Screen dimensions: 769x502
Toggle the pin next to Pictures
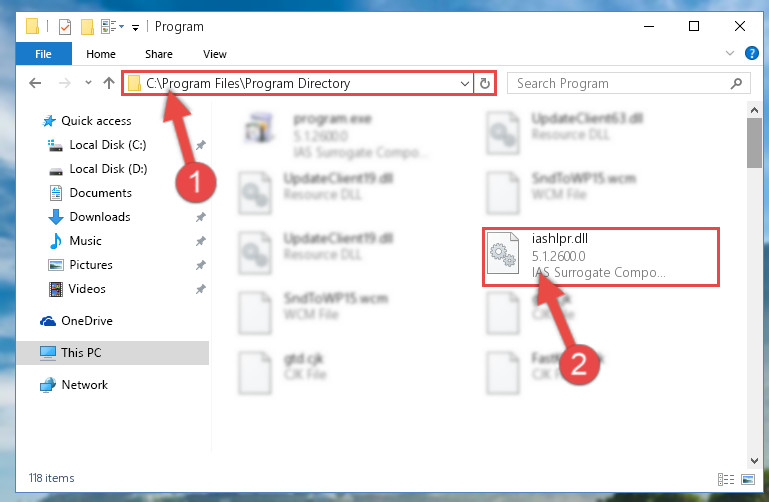pyautogui.click(x=201, y=265)
